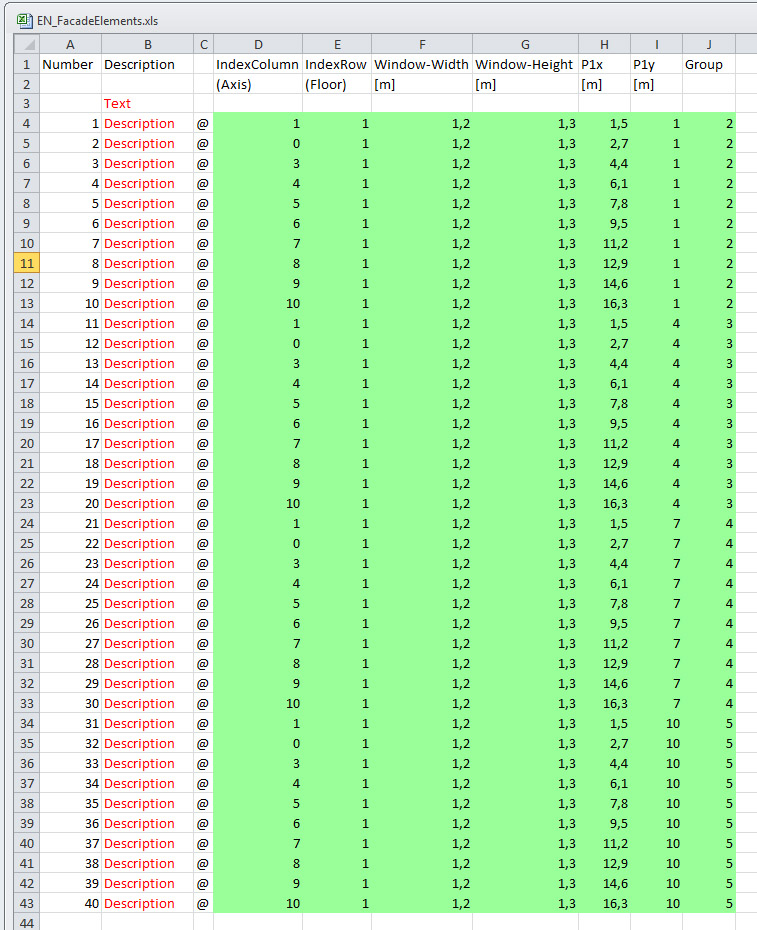757x930 pixels.
Task: Click the P1y value 10 in row 34
Action: point(656,724)
